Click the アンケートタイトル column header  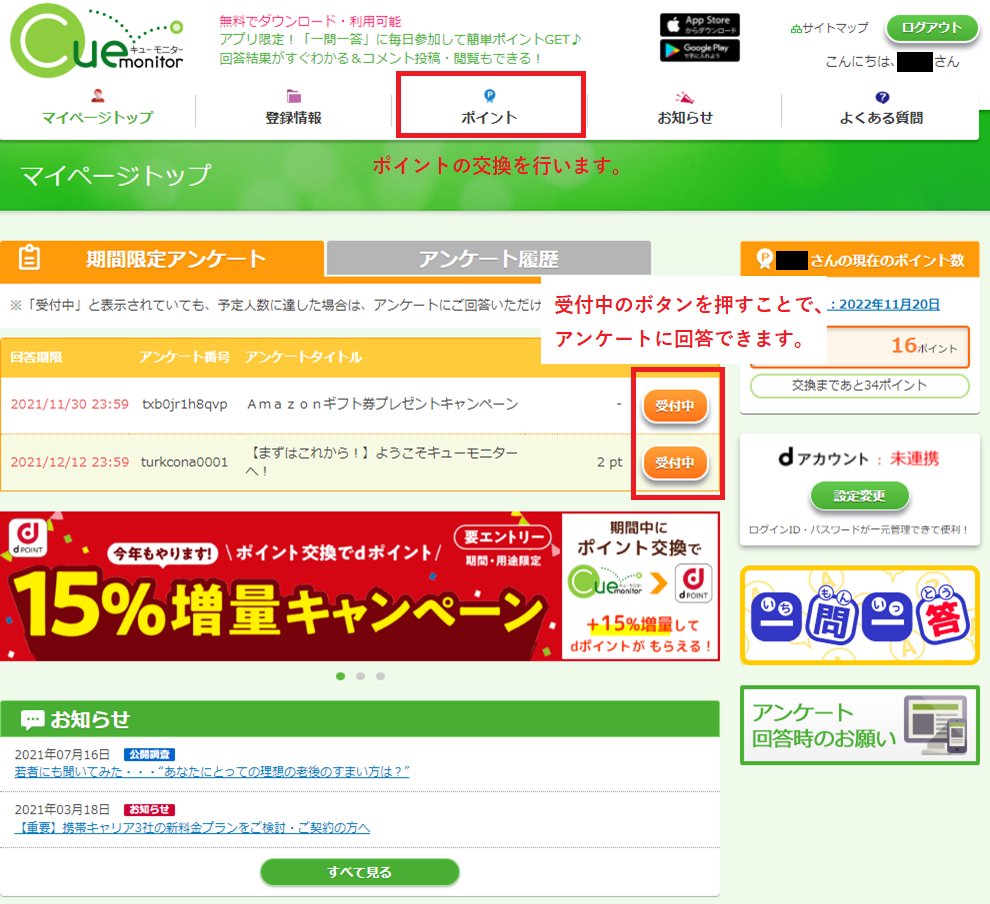point(304,357)
